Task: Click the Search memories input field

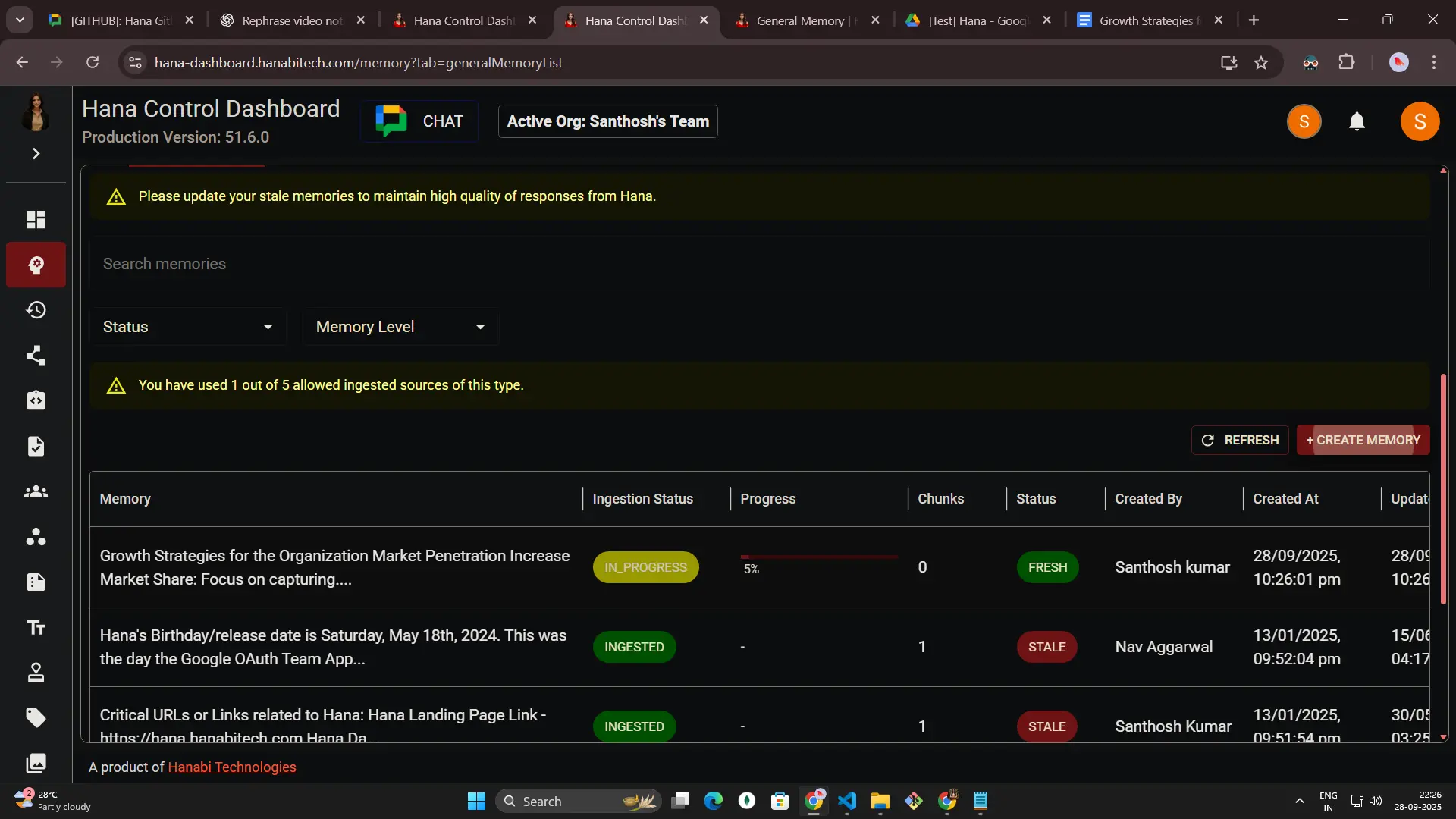Action: coord(758,264)
